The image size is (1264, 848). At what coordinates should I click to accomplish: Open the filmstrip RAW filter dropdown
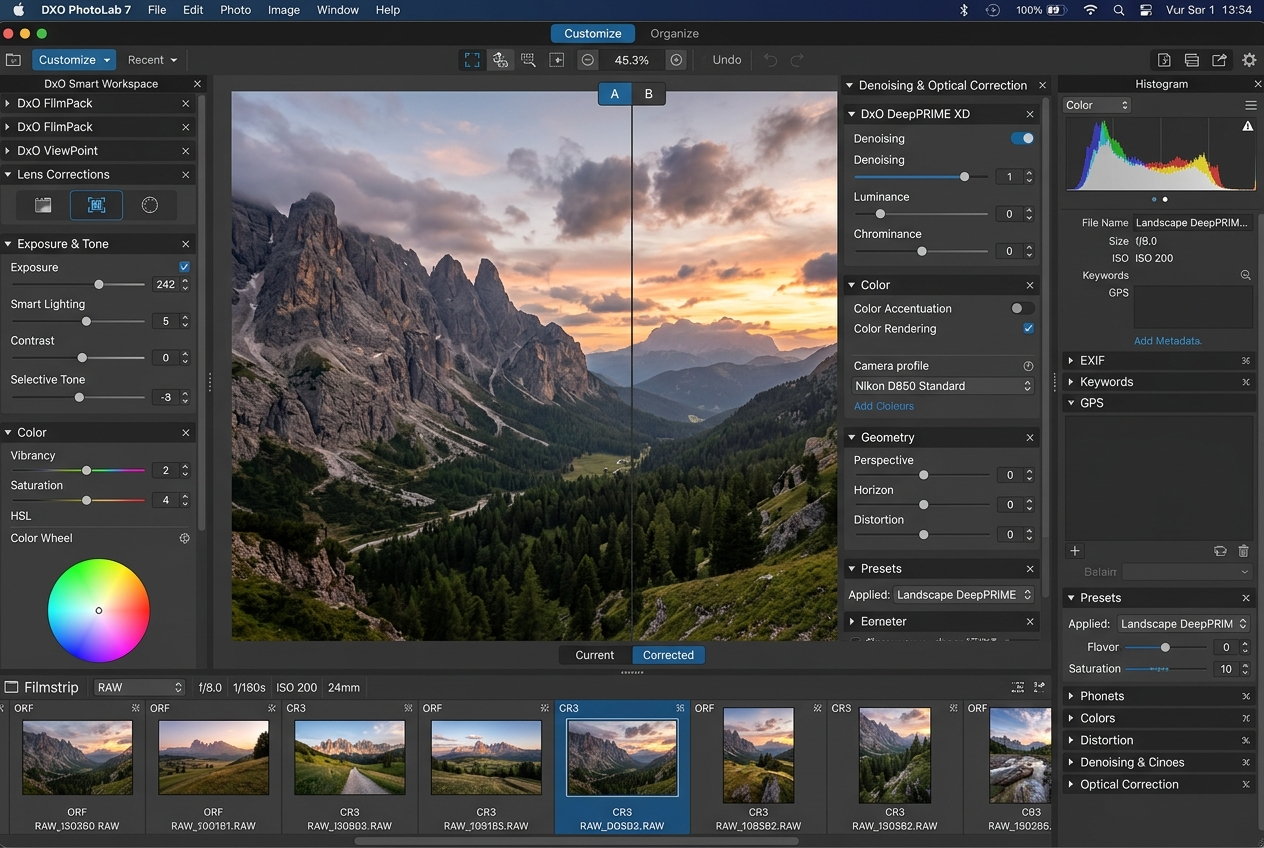139,687
